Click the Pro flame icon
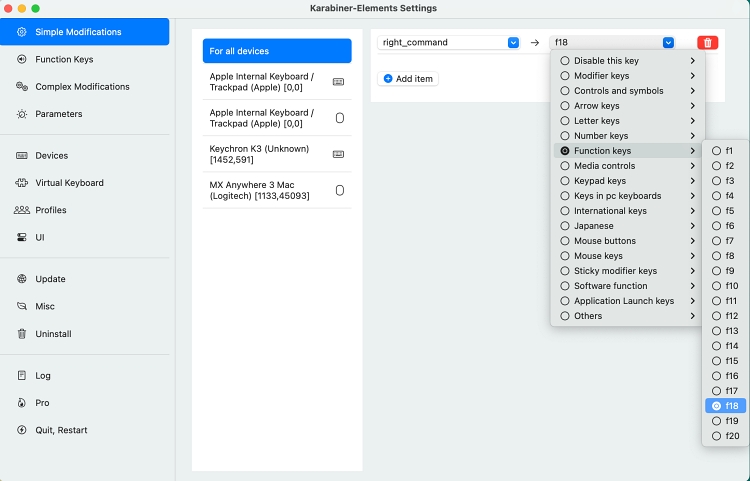 pos(22,403)
